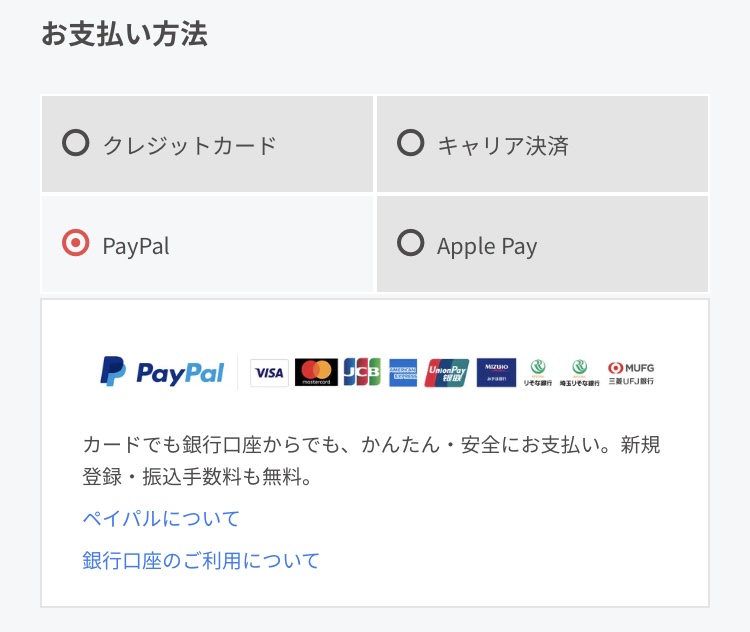Screen dimensions: 750x632
Task: Click the American Express icon
Action: pyautogui.click(x=403, y=372)
